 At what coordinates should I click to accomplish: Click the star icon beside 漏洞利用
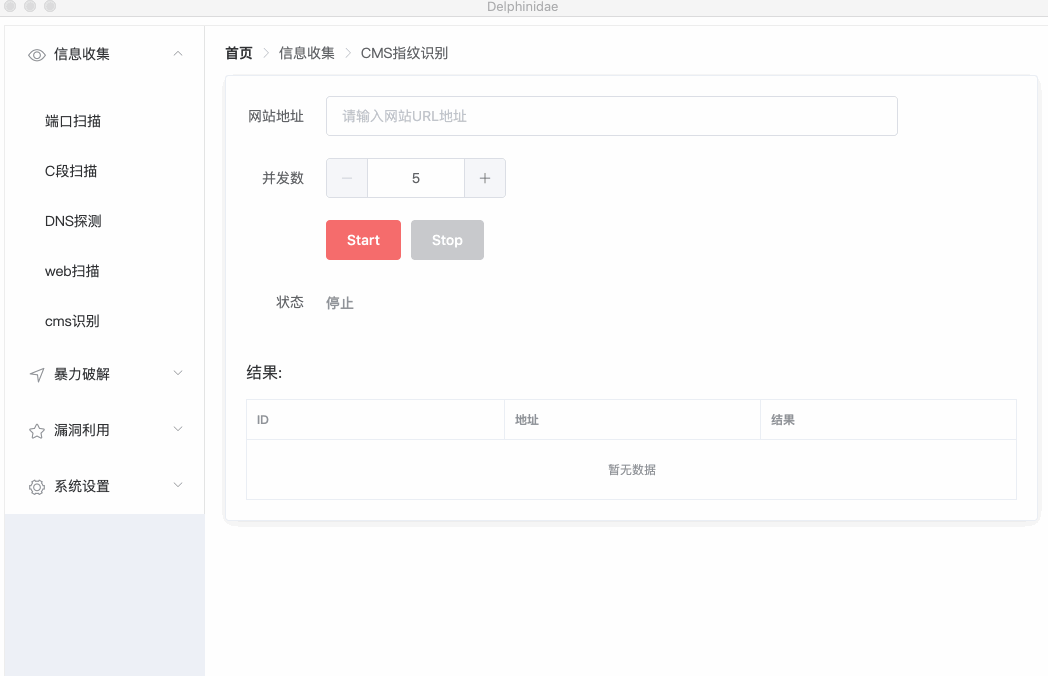37,431
